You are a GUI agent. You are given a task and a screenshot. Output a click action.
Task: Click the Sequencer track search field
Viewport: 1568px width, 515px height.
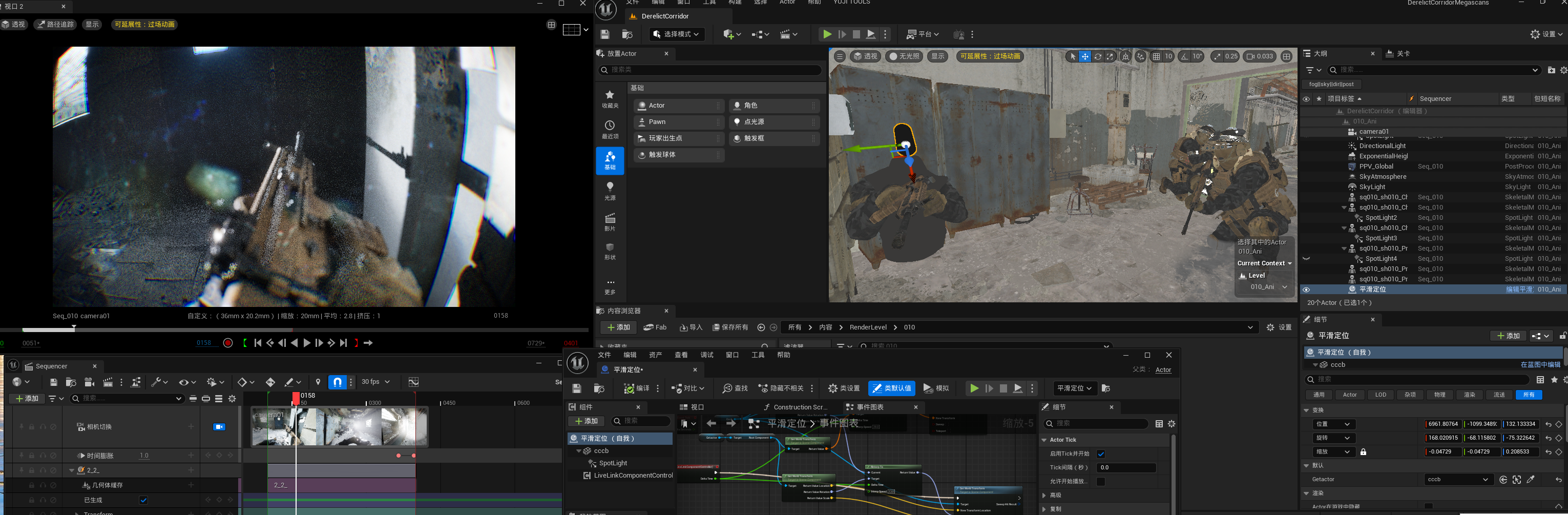tap(127, 399)
